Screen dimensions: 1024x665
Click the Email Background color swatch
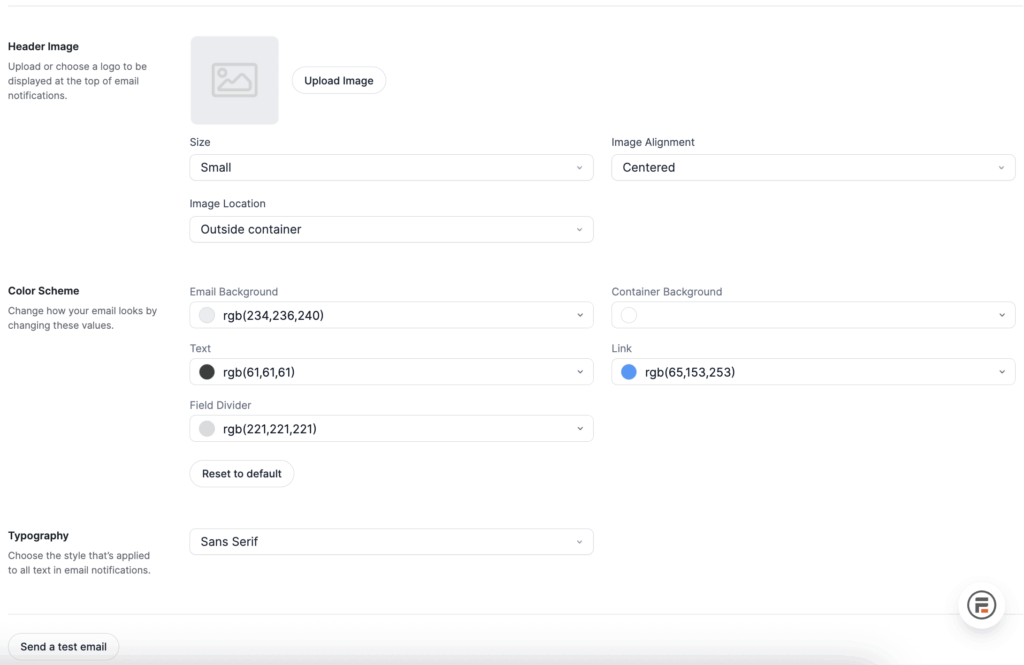[207, 315]
